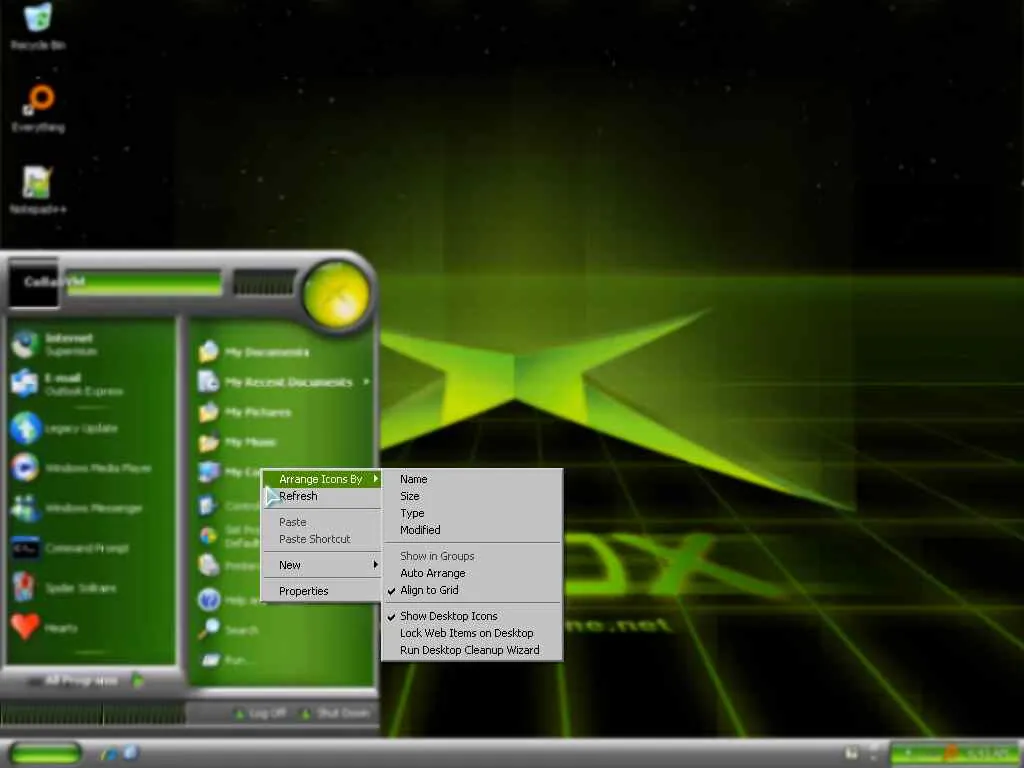This screenshot has height=768, width=1024.
Task: Arrange icons by Size
Action: 472,496
